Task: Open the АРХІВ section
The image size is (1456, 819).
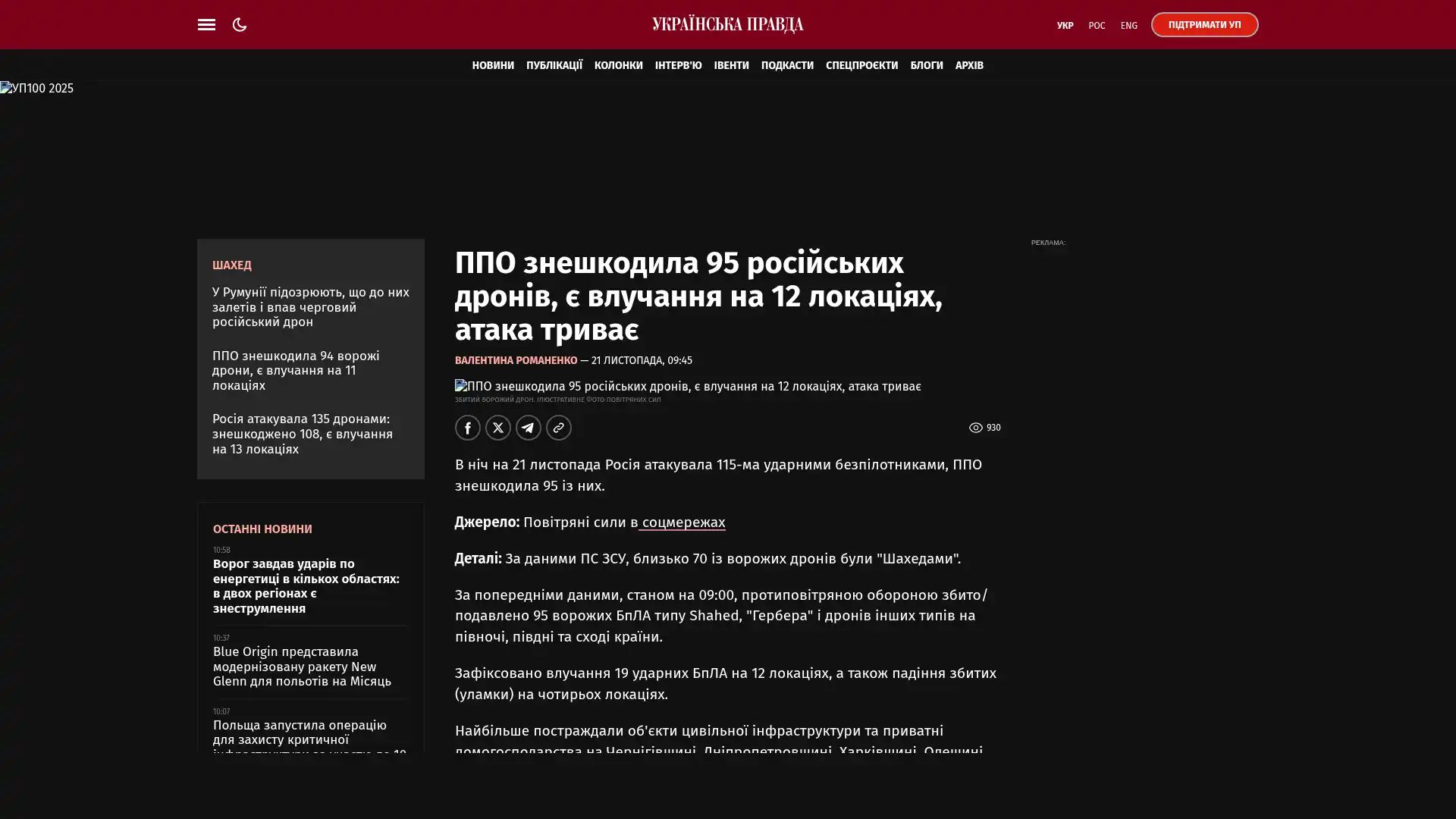Action: [969, 65]
